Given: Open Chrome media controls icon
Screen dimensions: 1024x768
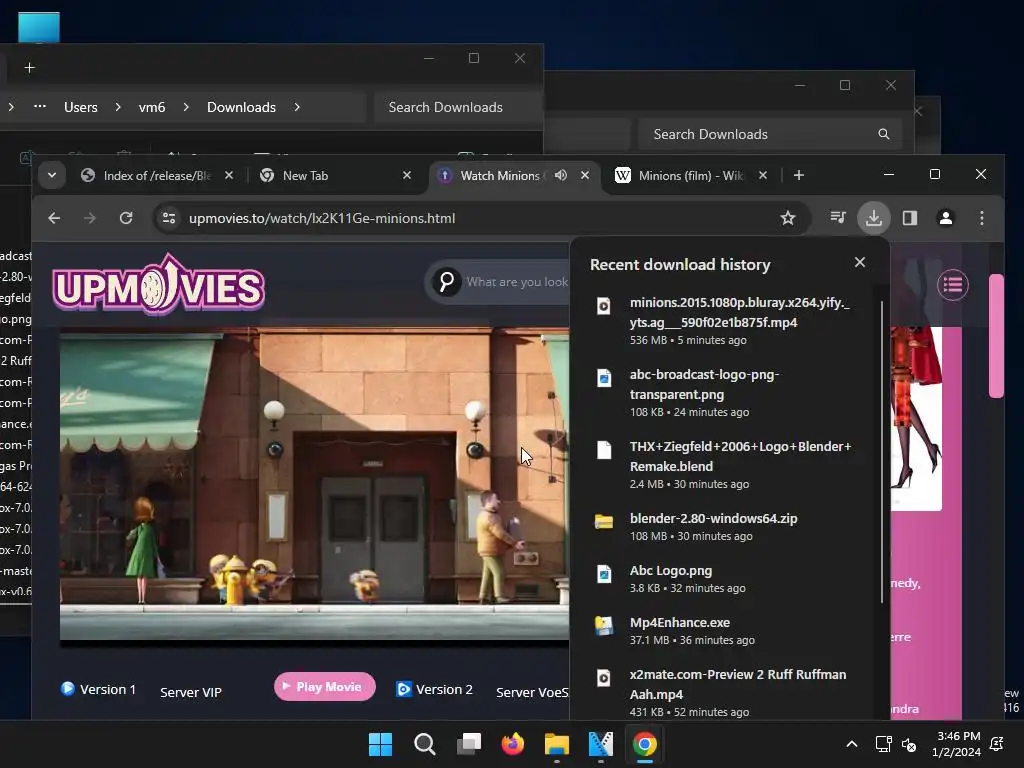Looking at the screenshot, I should tap(838, 218).
